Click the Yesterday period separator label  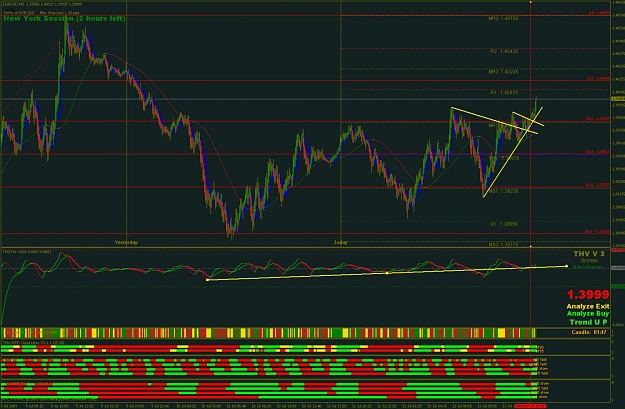[126, 242]
